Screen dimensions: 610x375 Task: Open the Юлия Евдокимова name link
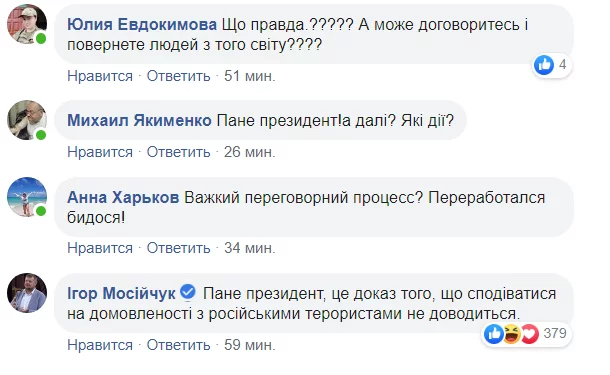[x=142, y=25]
